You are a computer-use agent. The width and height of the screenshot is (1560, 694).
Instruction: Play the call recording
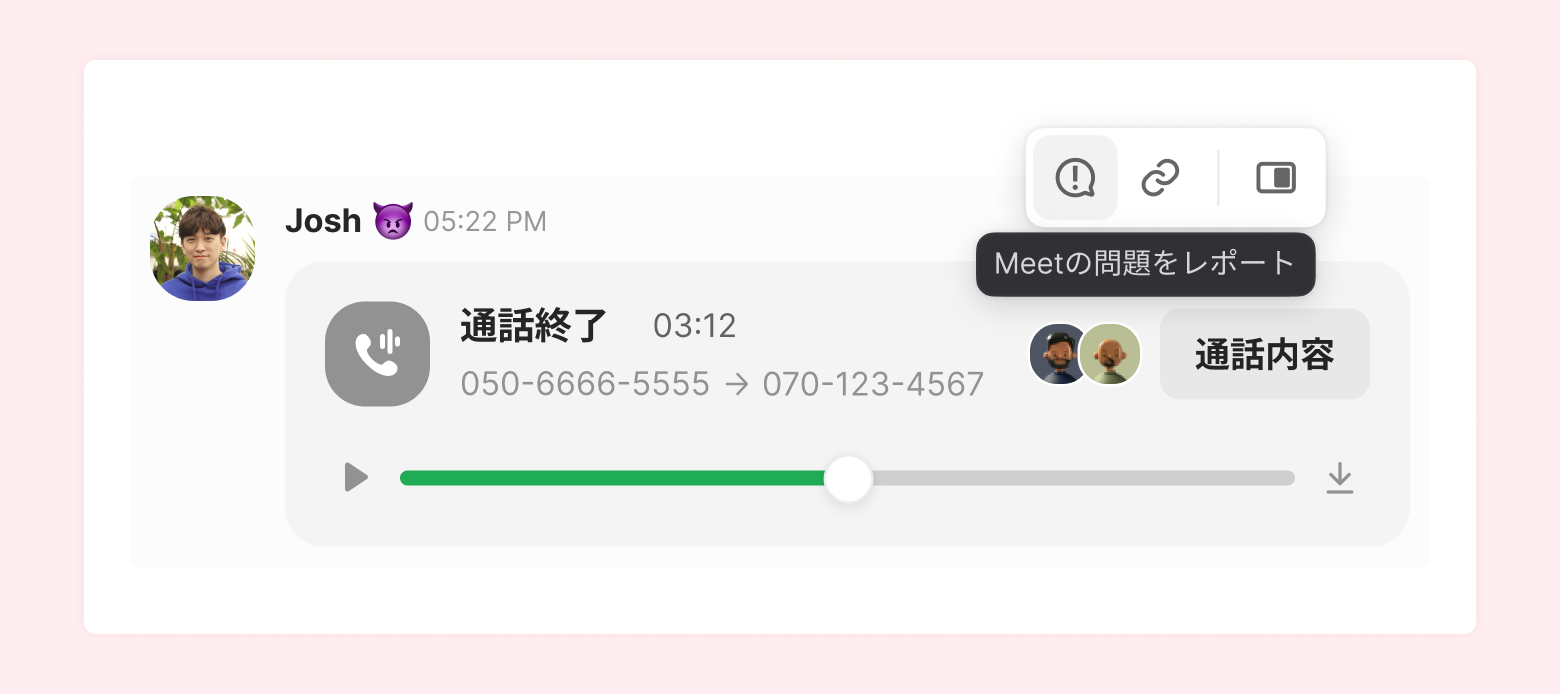pyautogui.click(x=356, y=477)
